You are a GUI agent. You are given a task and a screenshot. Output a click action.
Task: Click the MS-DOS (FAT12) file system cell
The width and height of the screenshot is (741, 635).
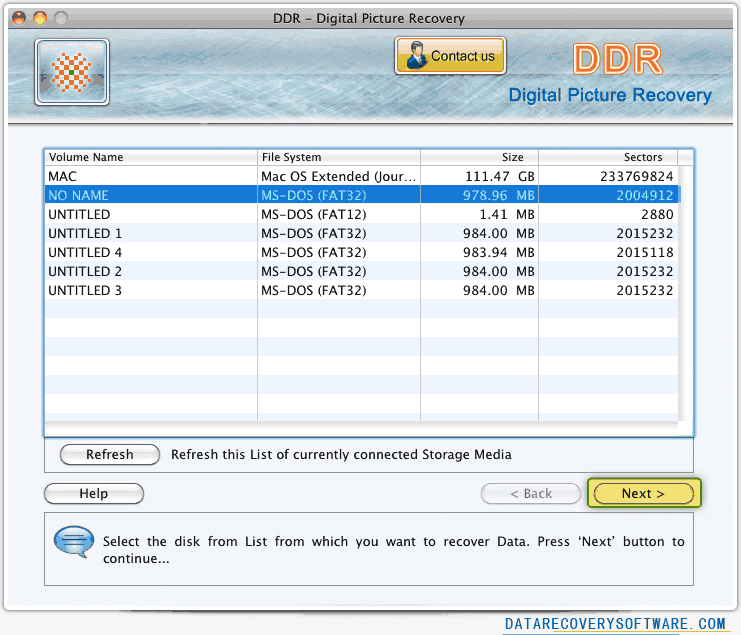(x=339, y=214)
